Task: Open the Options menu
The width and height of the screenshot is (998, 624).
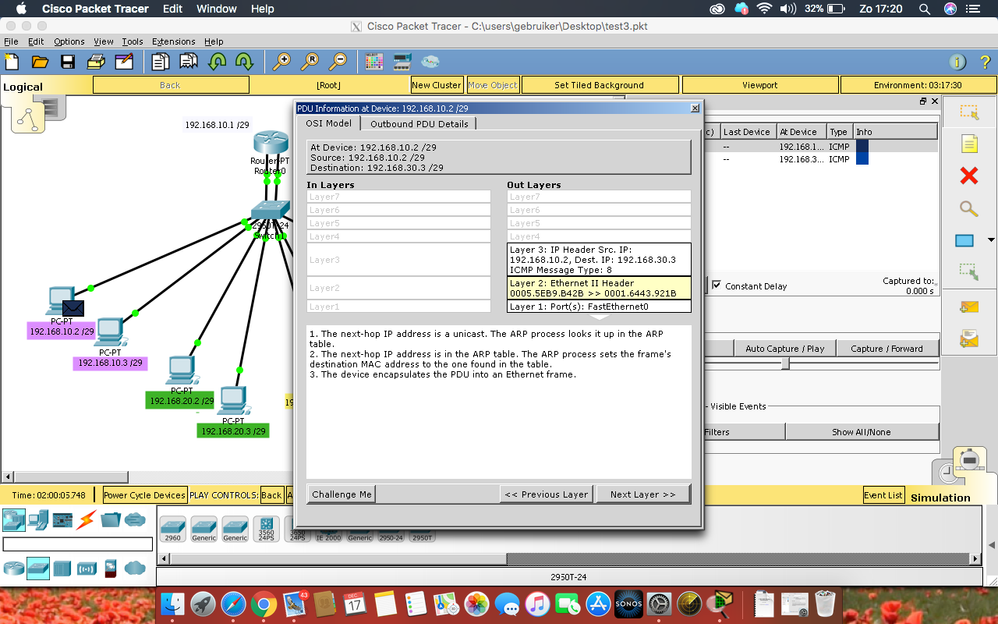Action: [69, 41]
